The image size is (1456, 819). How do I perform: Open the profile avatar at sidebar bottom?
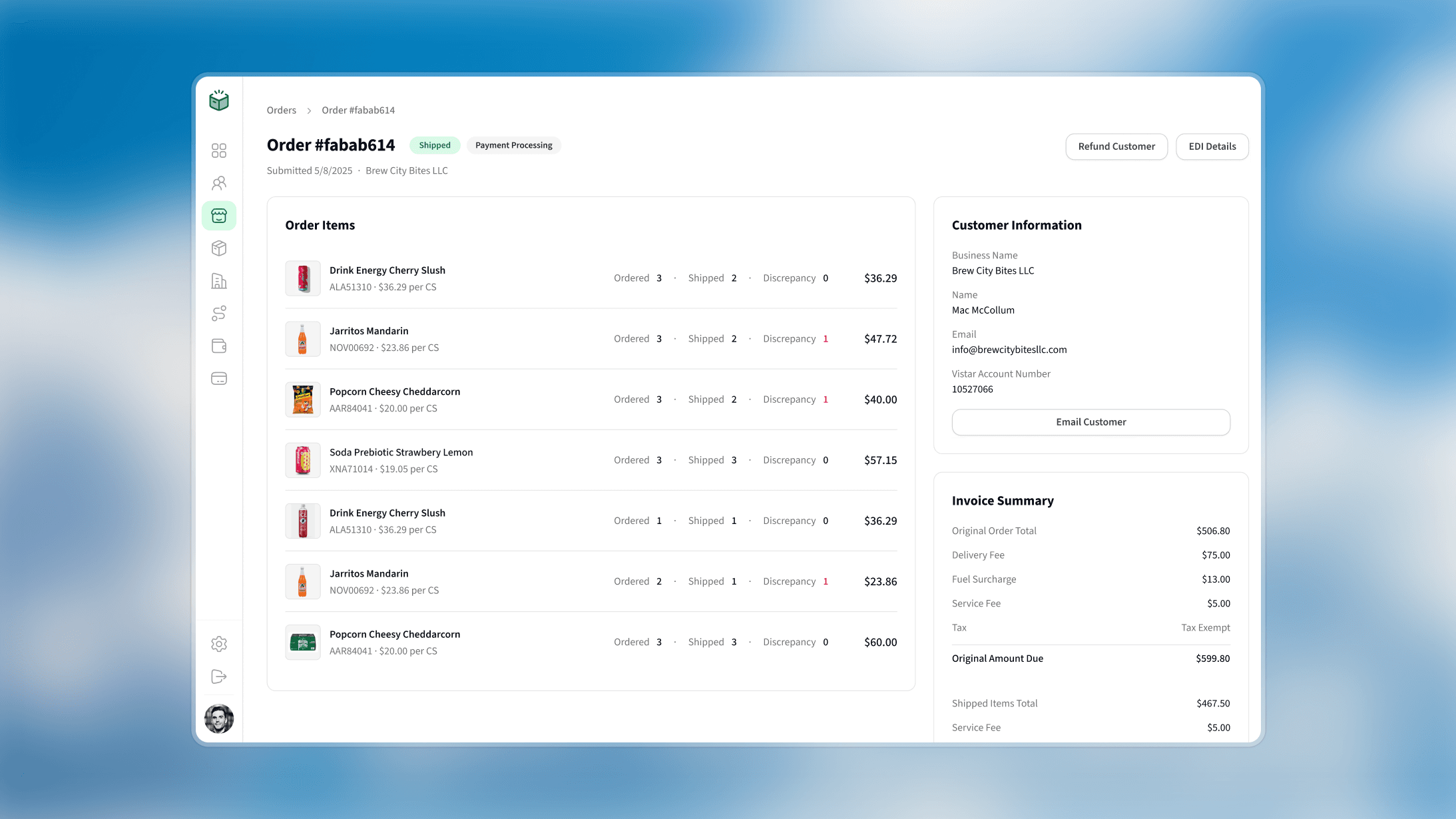click(x=219, y=719)
